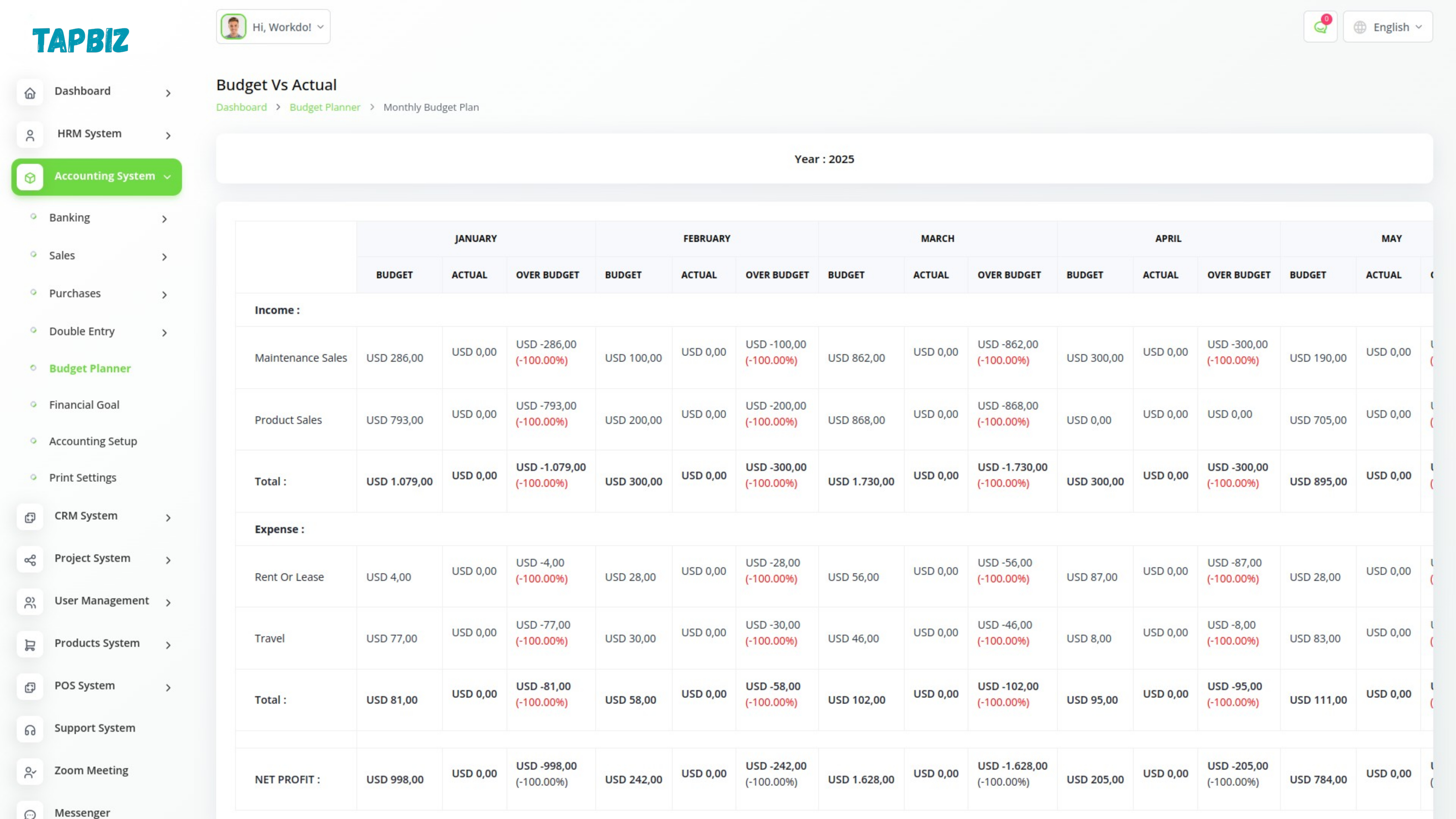Open Print Settings menu item
Image resolution: width=1456 pixels, height=819 pixels.
83,478
